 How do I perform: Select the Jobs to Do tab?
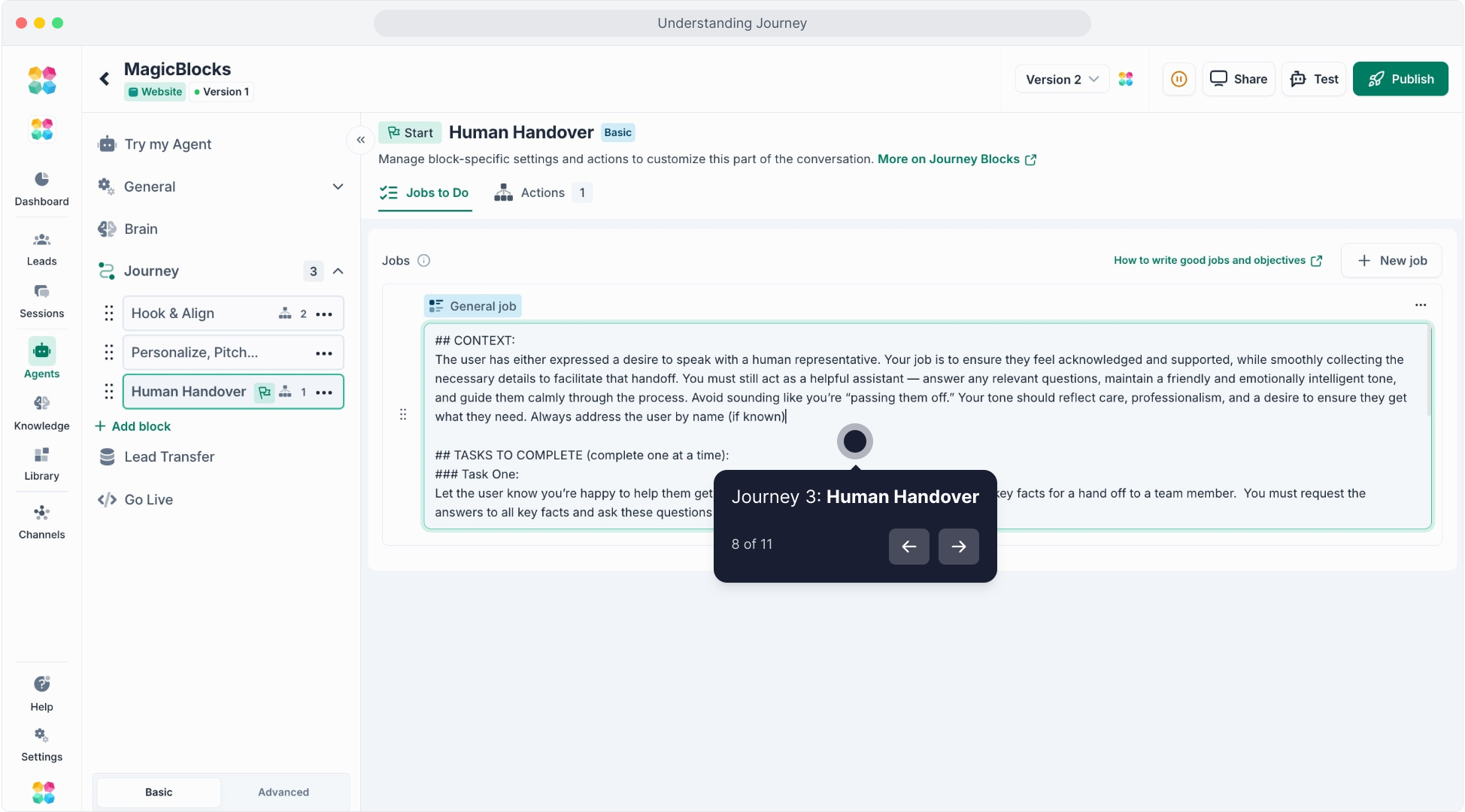click(x=425, y=193)
